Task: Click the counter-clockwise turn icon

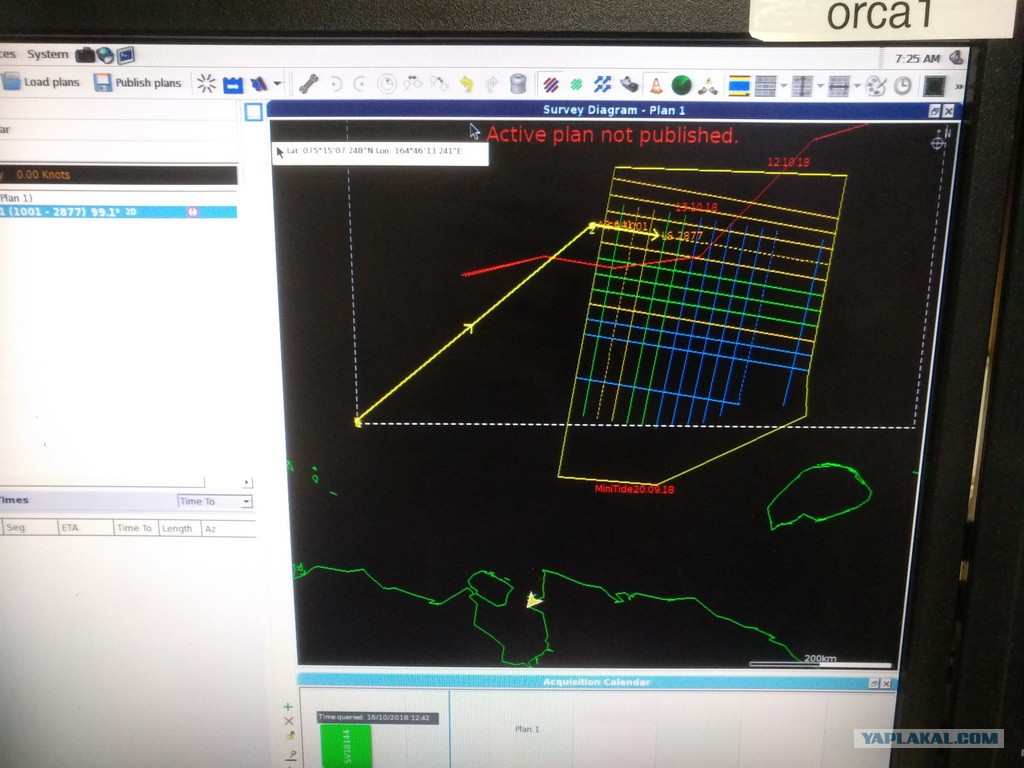Action: tap(336, 84)
